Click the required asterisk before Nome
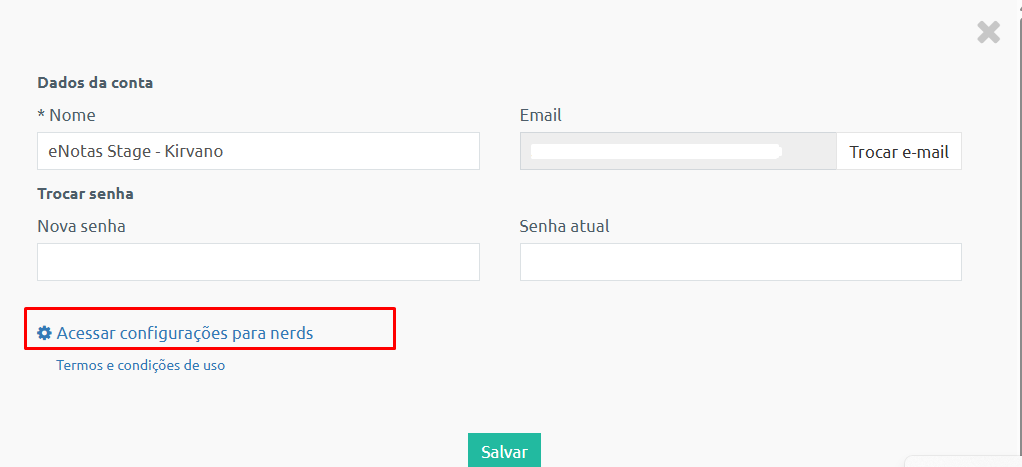1022x467 pixels. pos(41,115)
